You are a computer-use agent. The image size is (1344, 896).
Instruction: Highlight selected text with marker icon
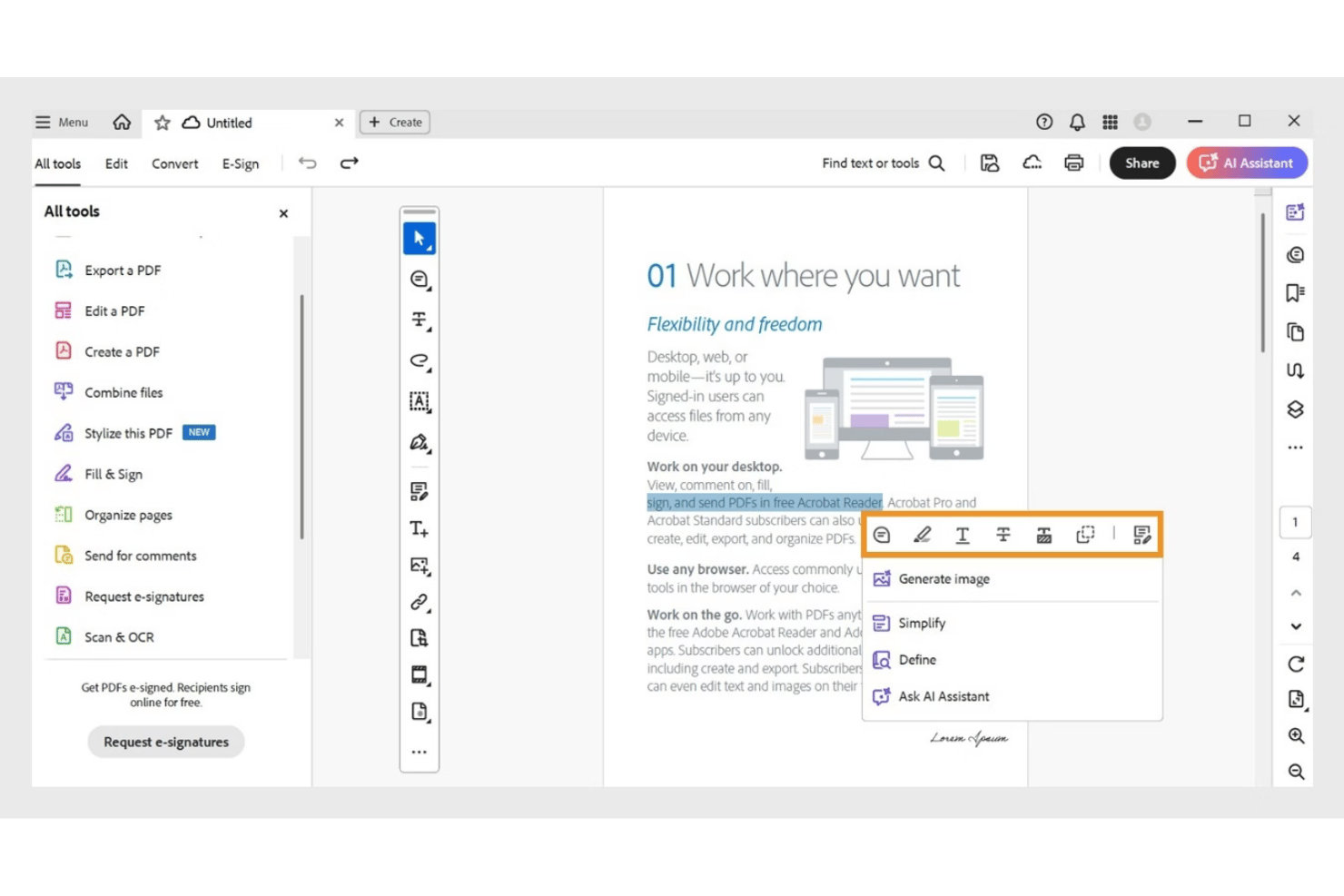point(922,535)
